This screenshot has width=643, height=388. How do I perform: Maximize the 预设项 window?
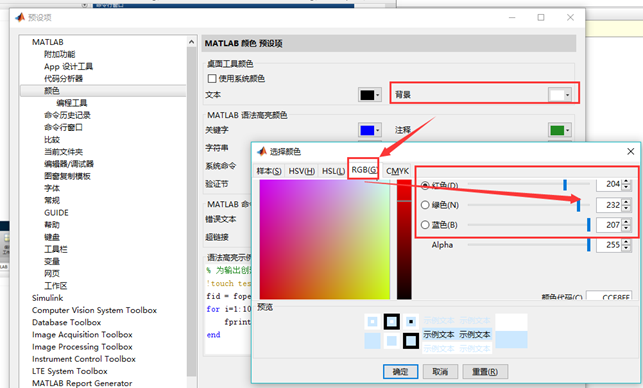(541, 17)
